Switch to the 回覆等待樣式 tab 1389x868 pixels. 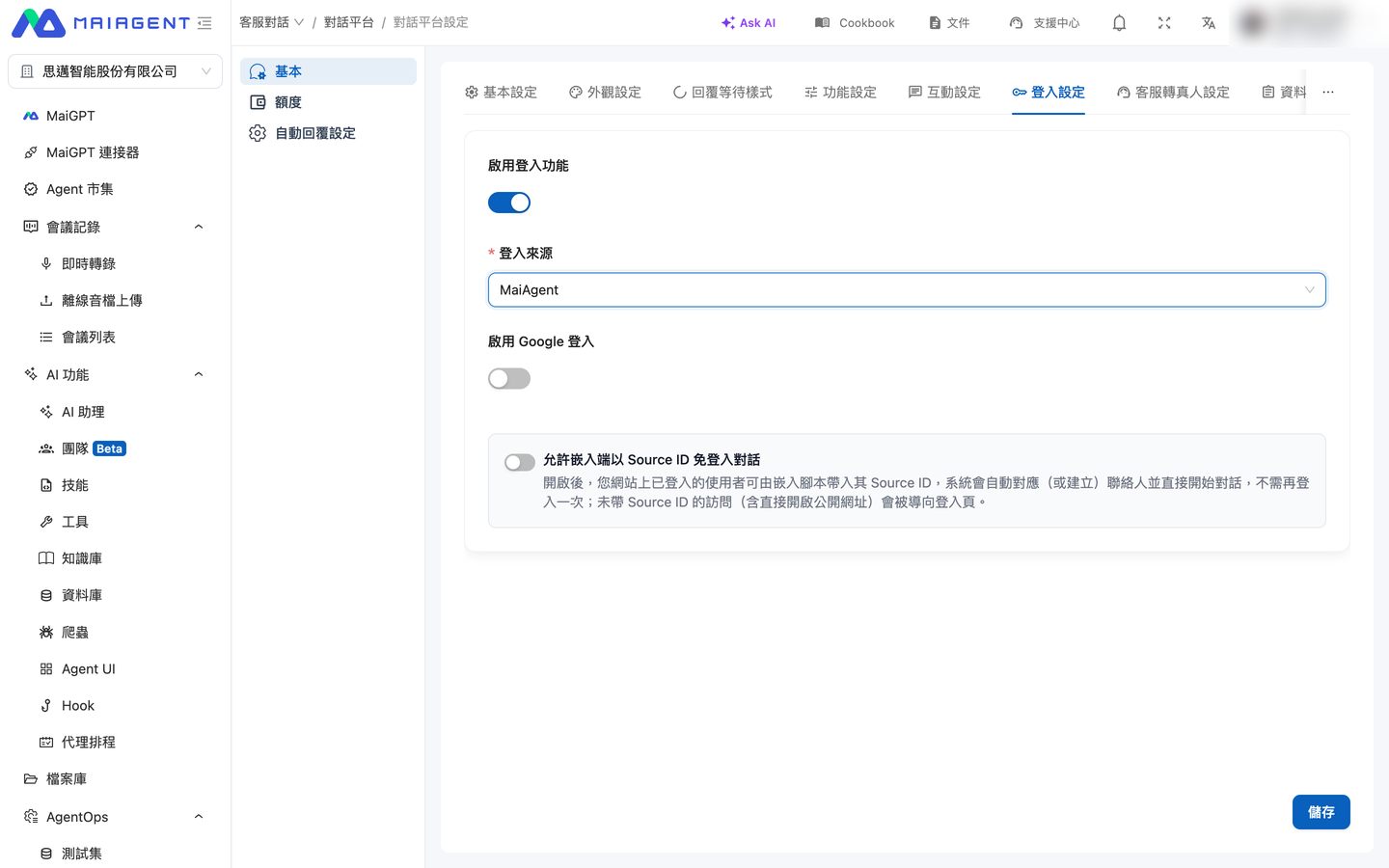coord(722,93)
